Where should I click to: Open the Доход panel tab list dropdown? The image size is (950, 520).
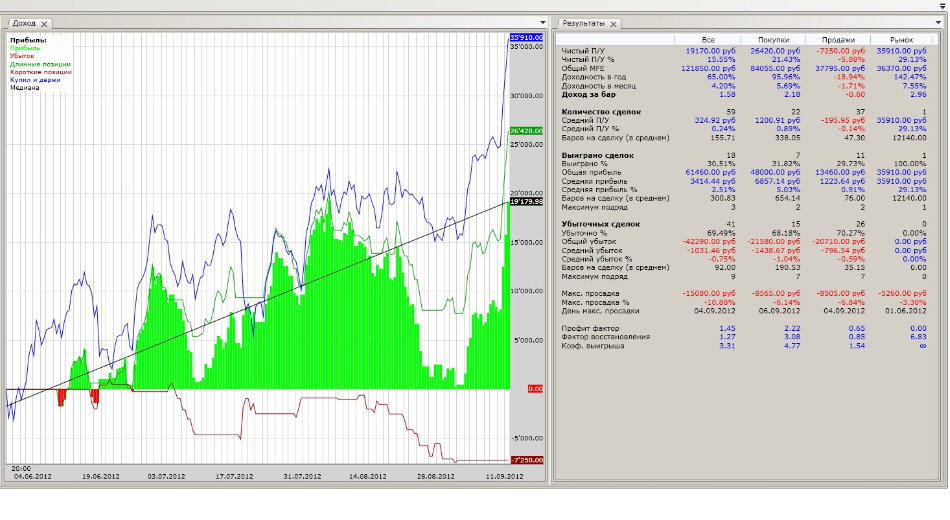point(541,22)
